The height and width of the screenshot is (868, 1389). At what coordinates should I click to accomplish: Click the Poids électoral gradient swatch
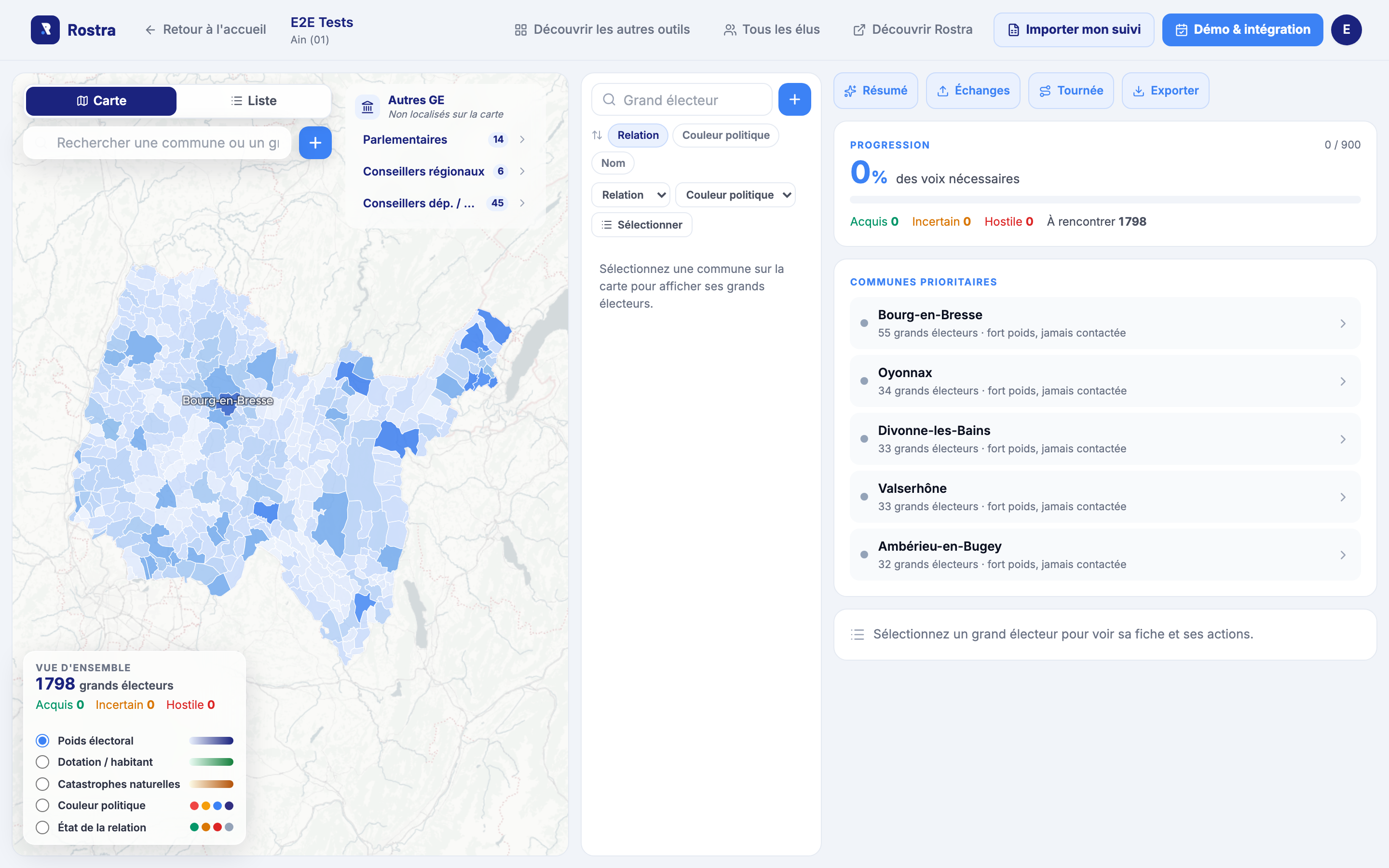pyautogui.click(x=211, y=741)
